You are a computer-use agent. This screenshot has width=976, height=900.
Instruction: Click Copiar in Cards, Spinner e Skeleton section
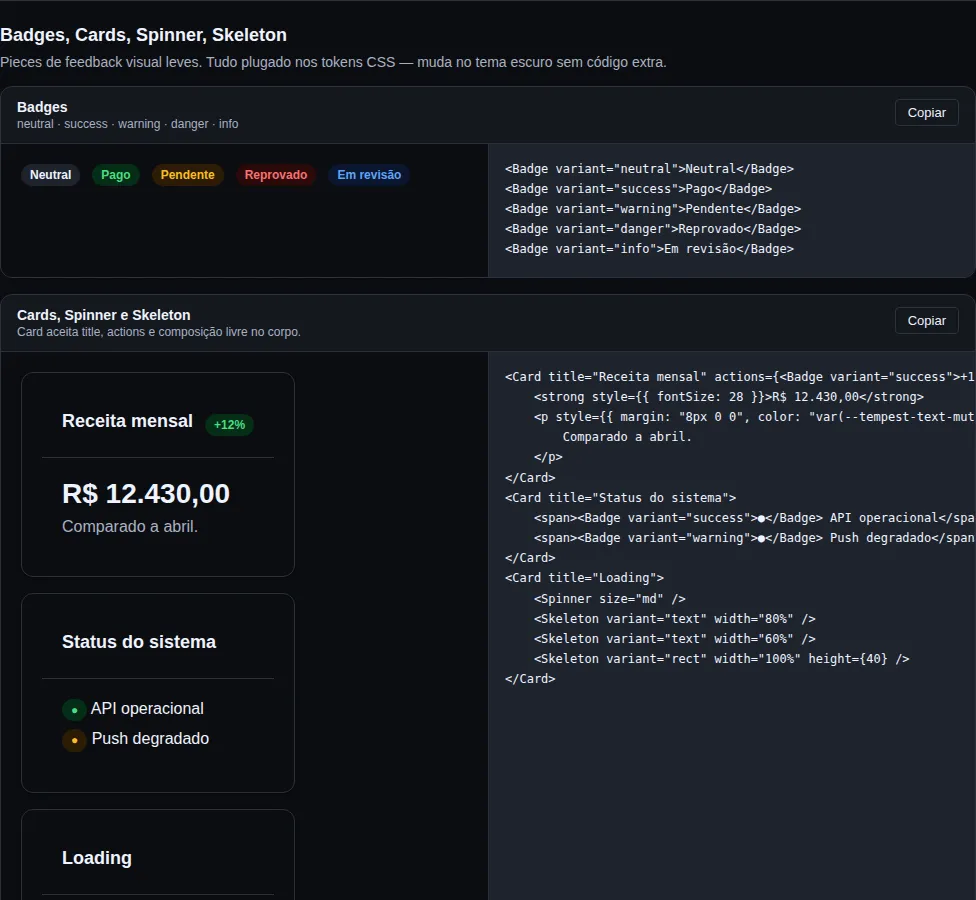(x=926, y=321)
